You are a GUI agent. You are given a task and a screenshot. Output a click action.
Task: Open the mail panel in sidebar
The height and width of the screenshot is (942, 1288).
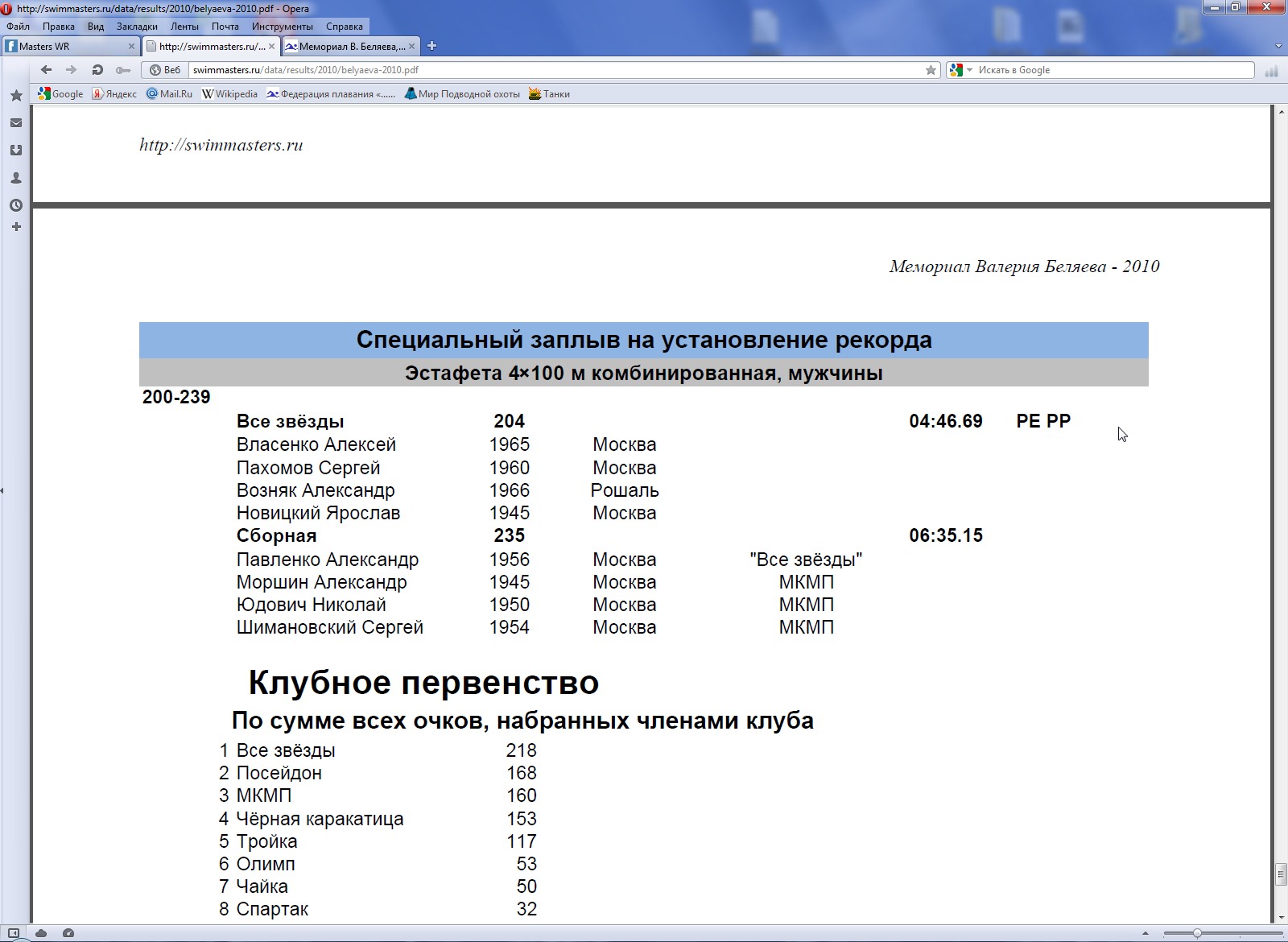(15, 123)
